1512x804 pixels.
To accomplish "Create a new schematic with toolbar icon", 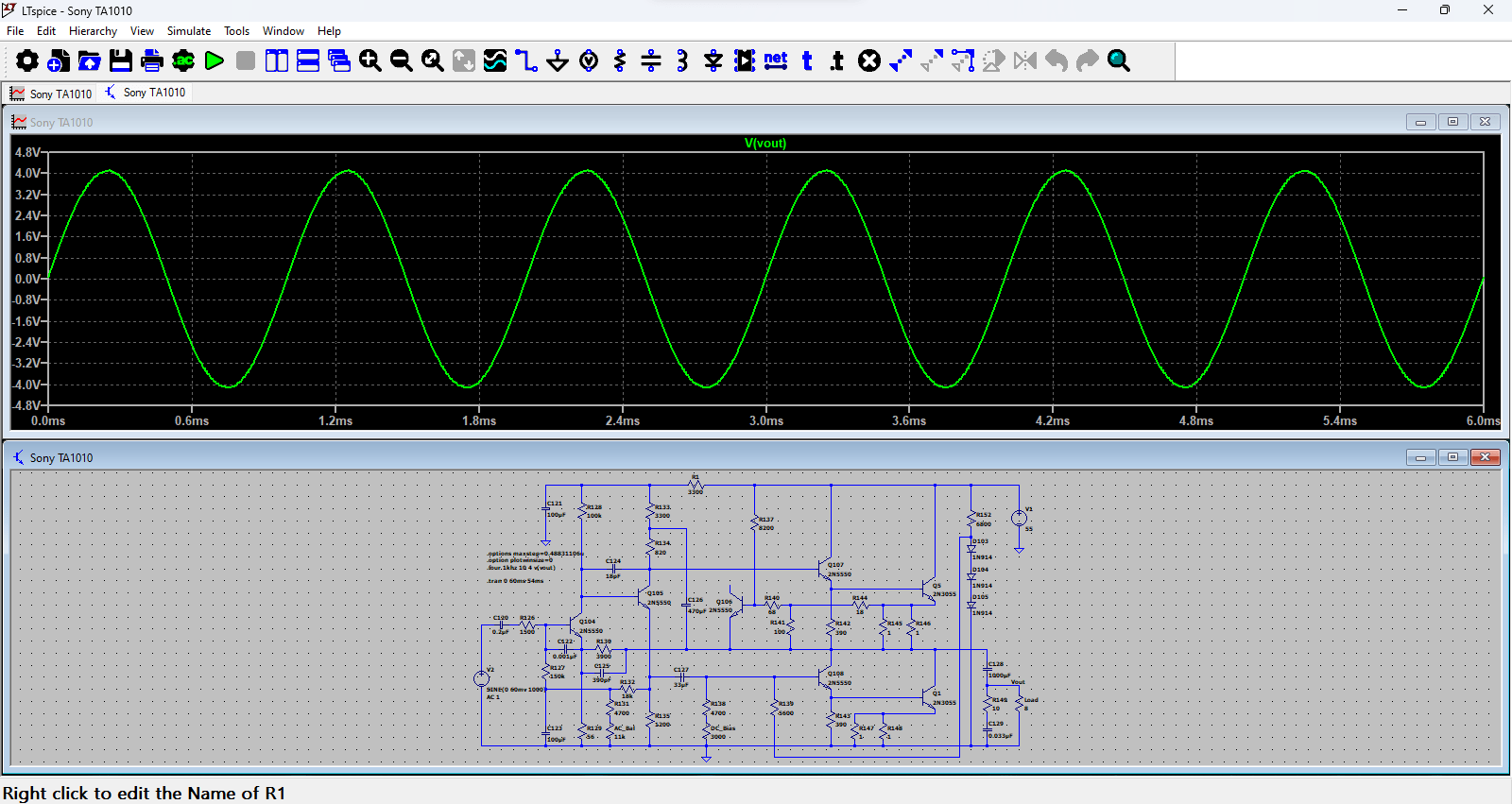I will pyautogui.click(x=58, y=61).
